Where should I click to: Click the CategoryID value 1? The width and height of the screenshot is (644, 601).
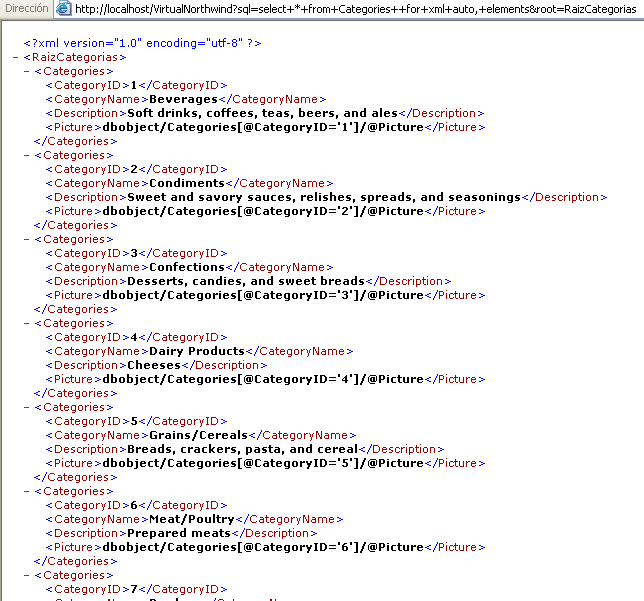pos(134,85)
